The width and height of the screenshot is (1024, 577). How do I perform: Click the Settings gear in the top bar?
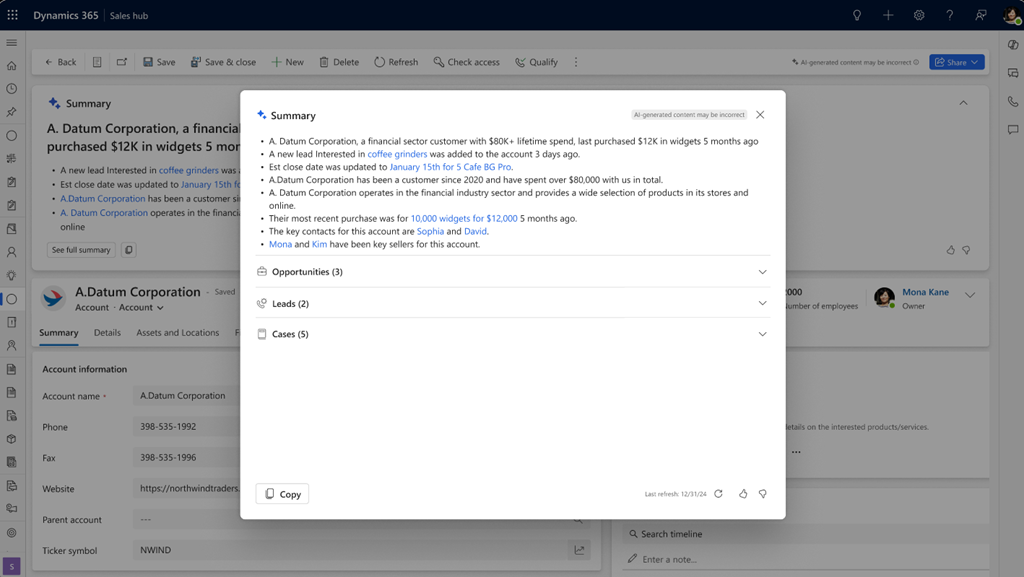tap(918, 14)
